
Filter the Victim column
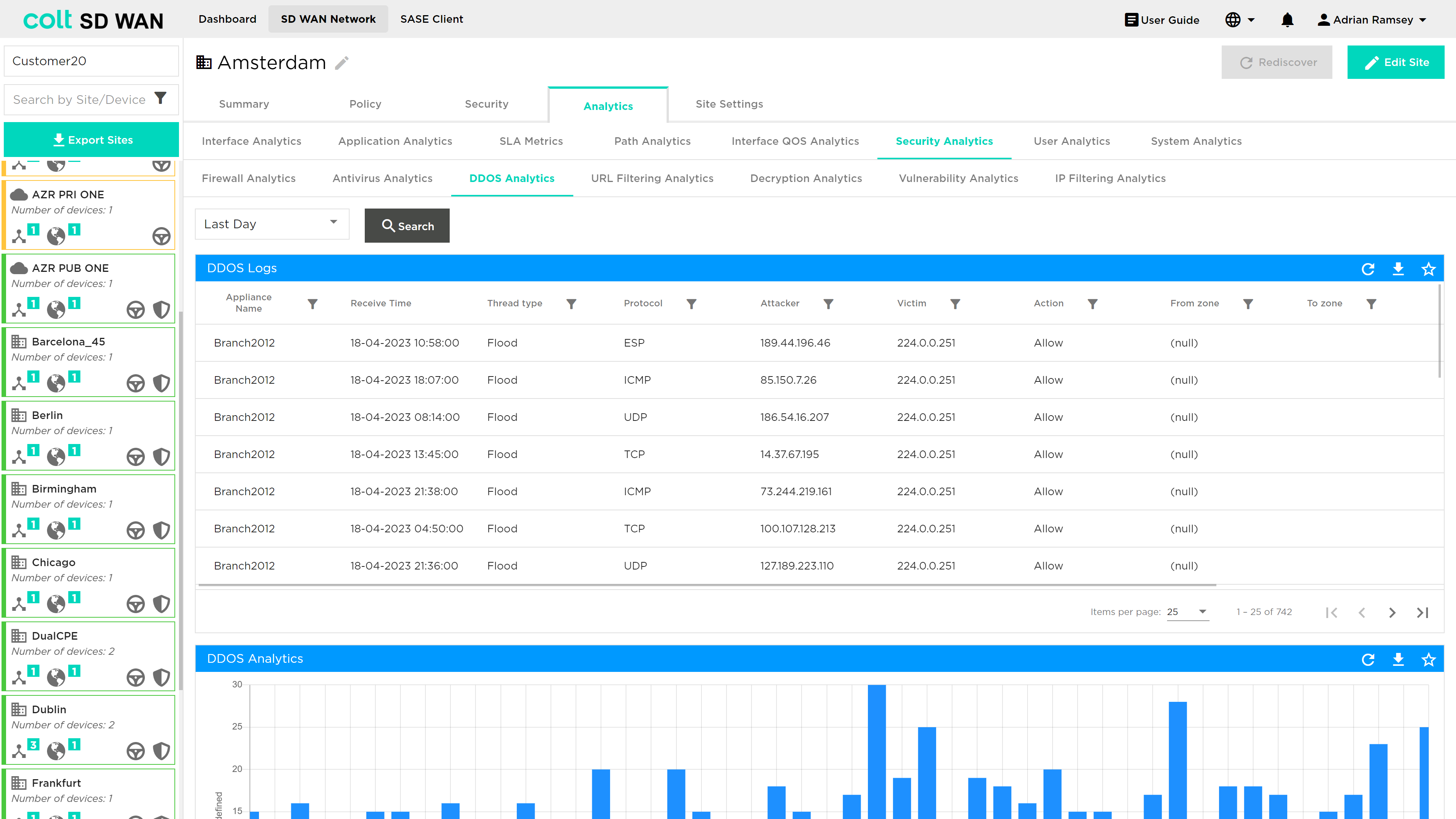(x=955, y=303)
